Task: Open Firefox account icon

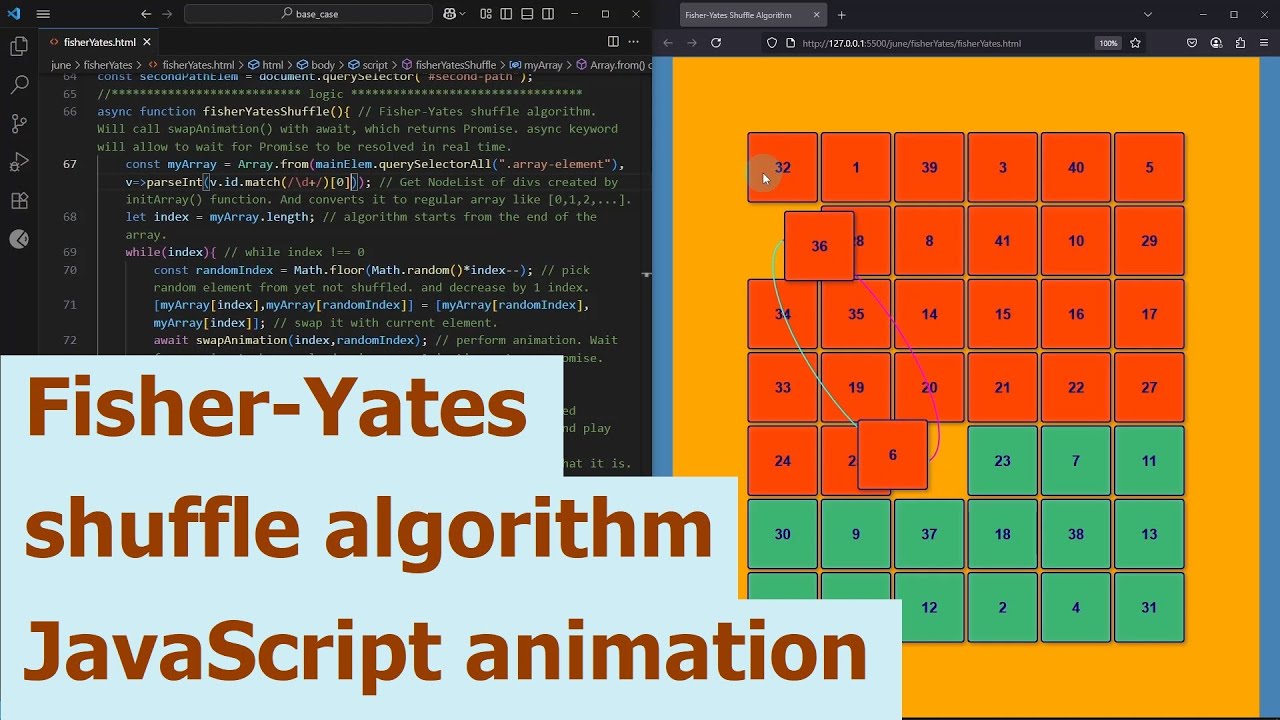Action: 1216,43
